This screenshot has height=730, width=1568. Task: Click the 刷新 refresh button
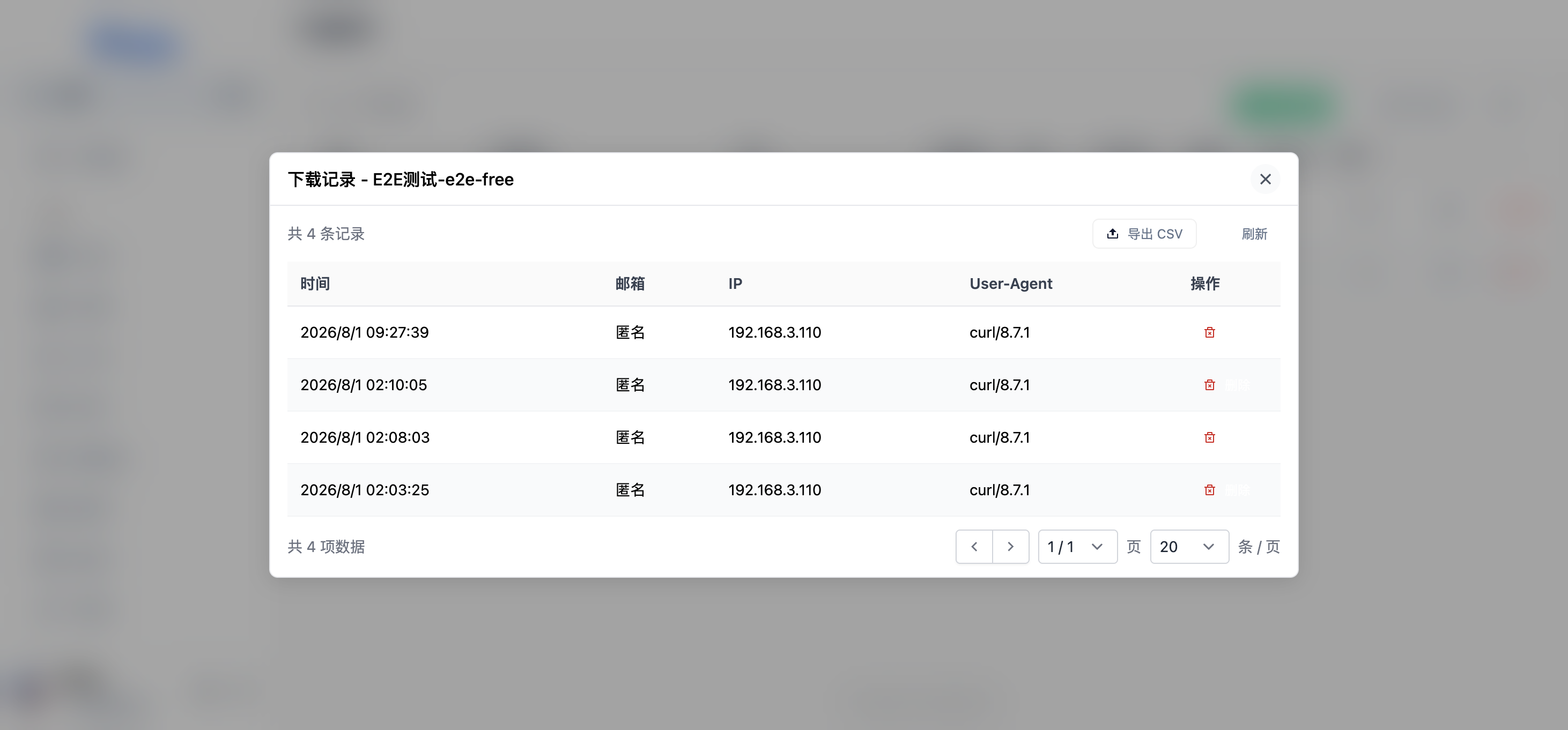[x=1254, y=234]
